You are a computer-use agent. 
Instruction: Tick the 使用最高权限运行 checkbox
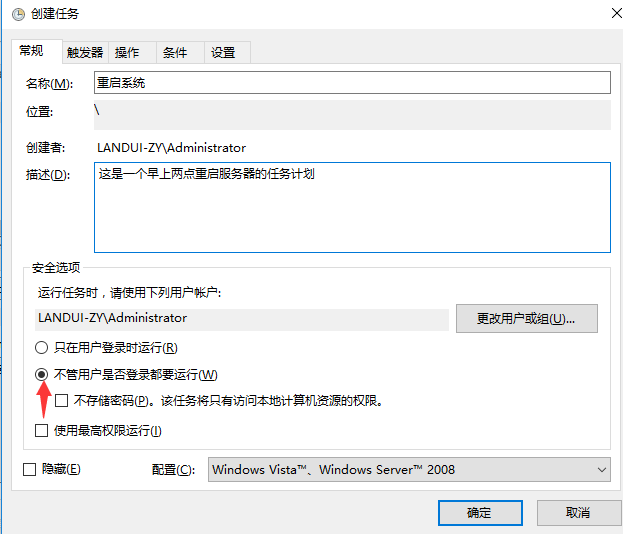point(41,431)
